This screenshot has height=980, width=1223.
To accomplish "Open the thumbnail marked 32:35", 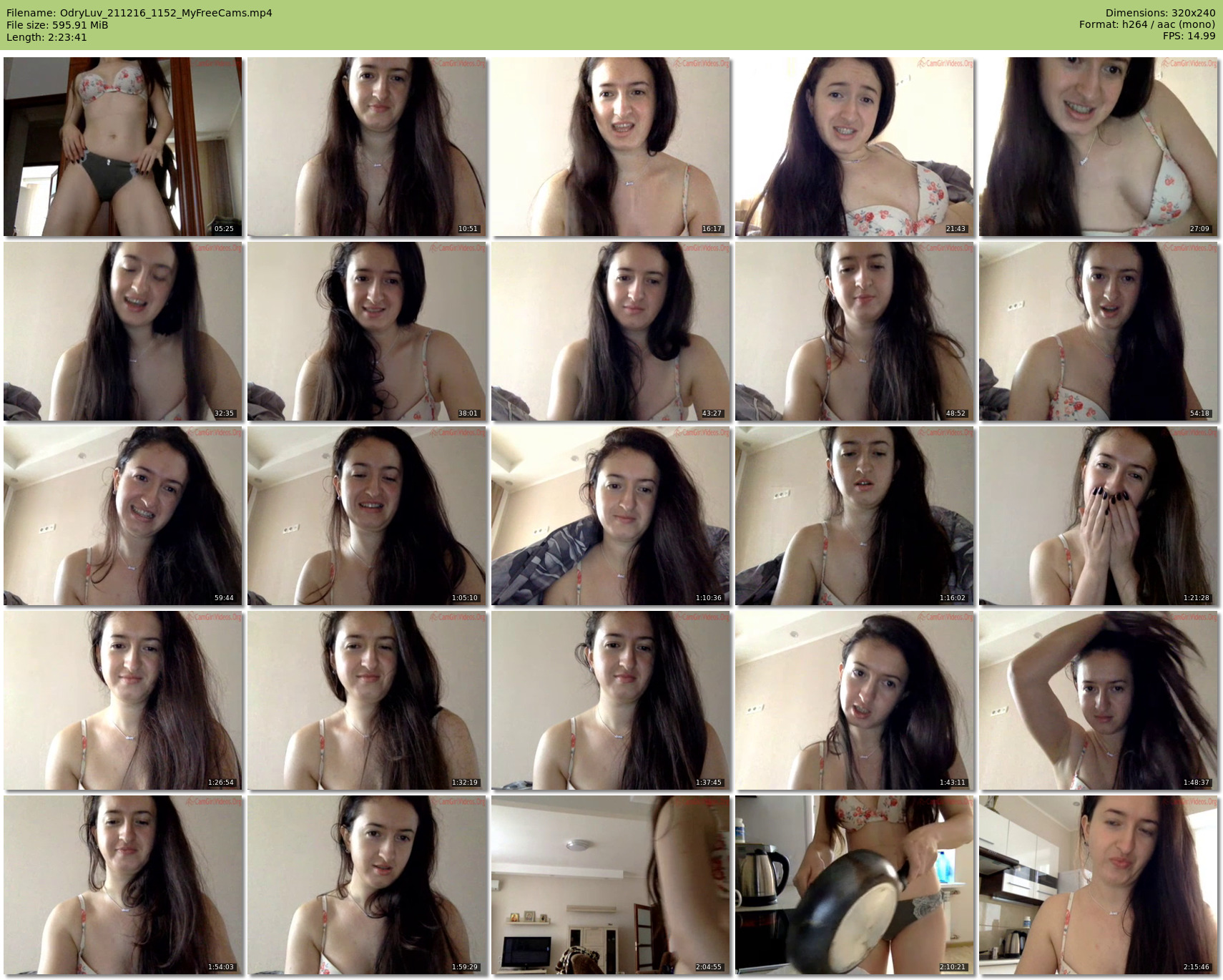I will tap(122, 331).
